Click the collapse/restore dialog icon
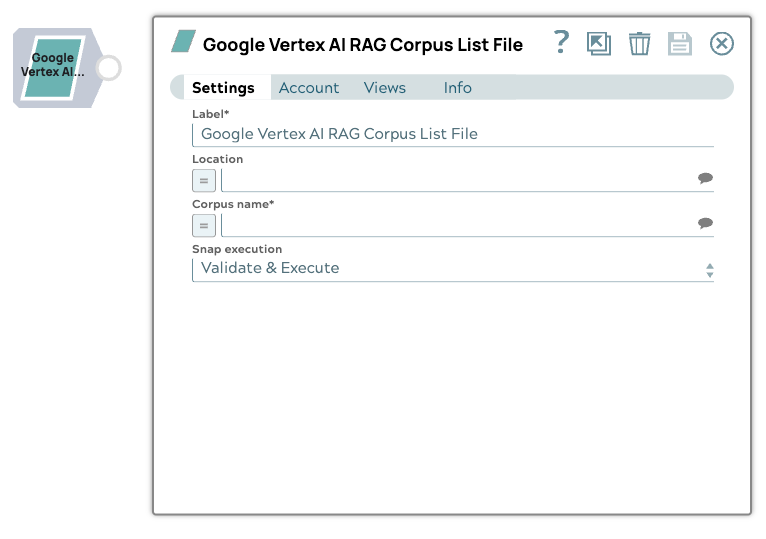This screenshot has height=539, width=766. pos(599,43)
